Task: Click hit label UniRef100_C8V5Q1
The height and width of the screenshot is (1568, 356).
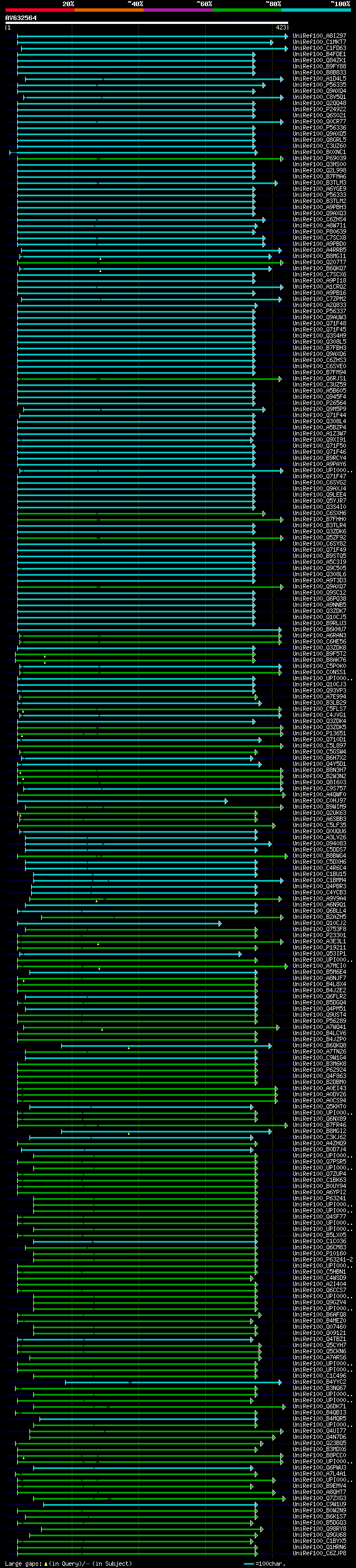Action: pos(319,97)
